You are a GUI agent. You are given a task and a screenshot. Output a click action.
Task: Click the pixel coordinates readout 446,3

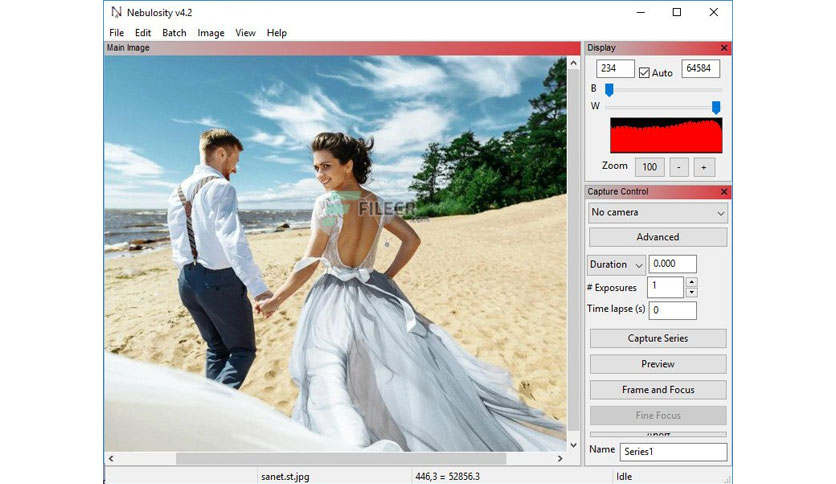pos(447,477)
